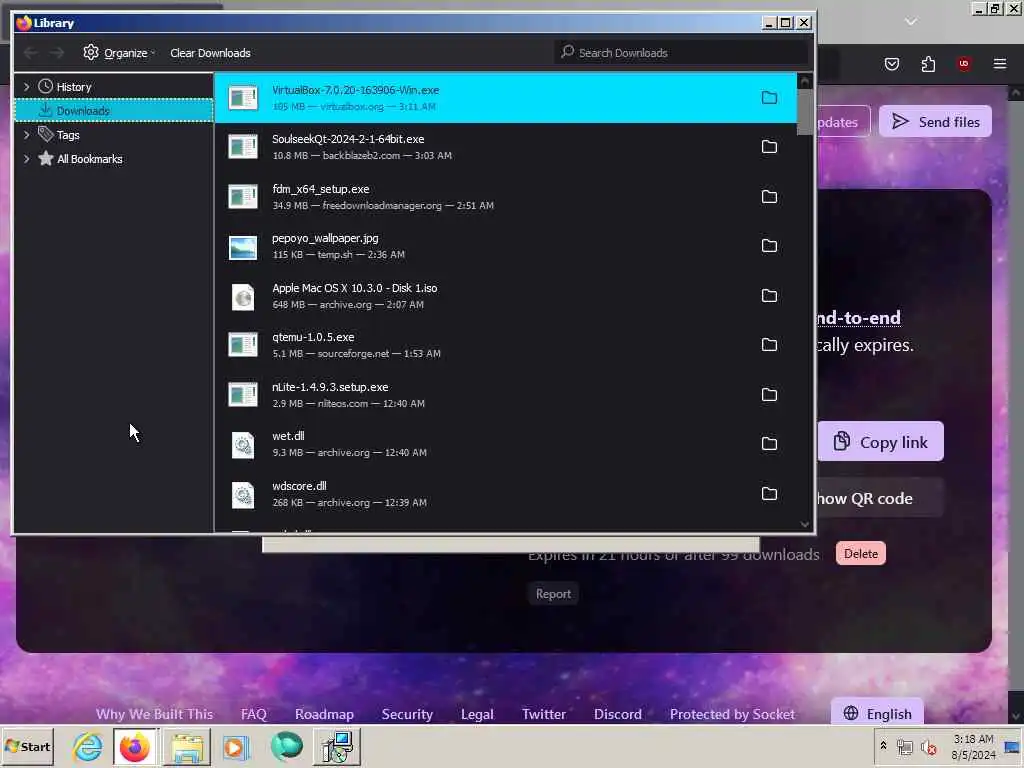Image resolution: width=1024 pixels, height=768 pixels.
Task: Expand the All Bookmarks tree node
Action: click(x=26, y=159)
